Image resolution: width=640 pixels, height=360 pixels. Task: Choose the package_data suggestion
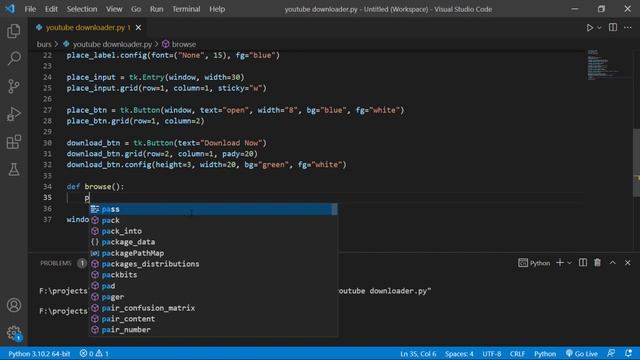coord(213,242)
